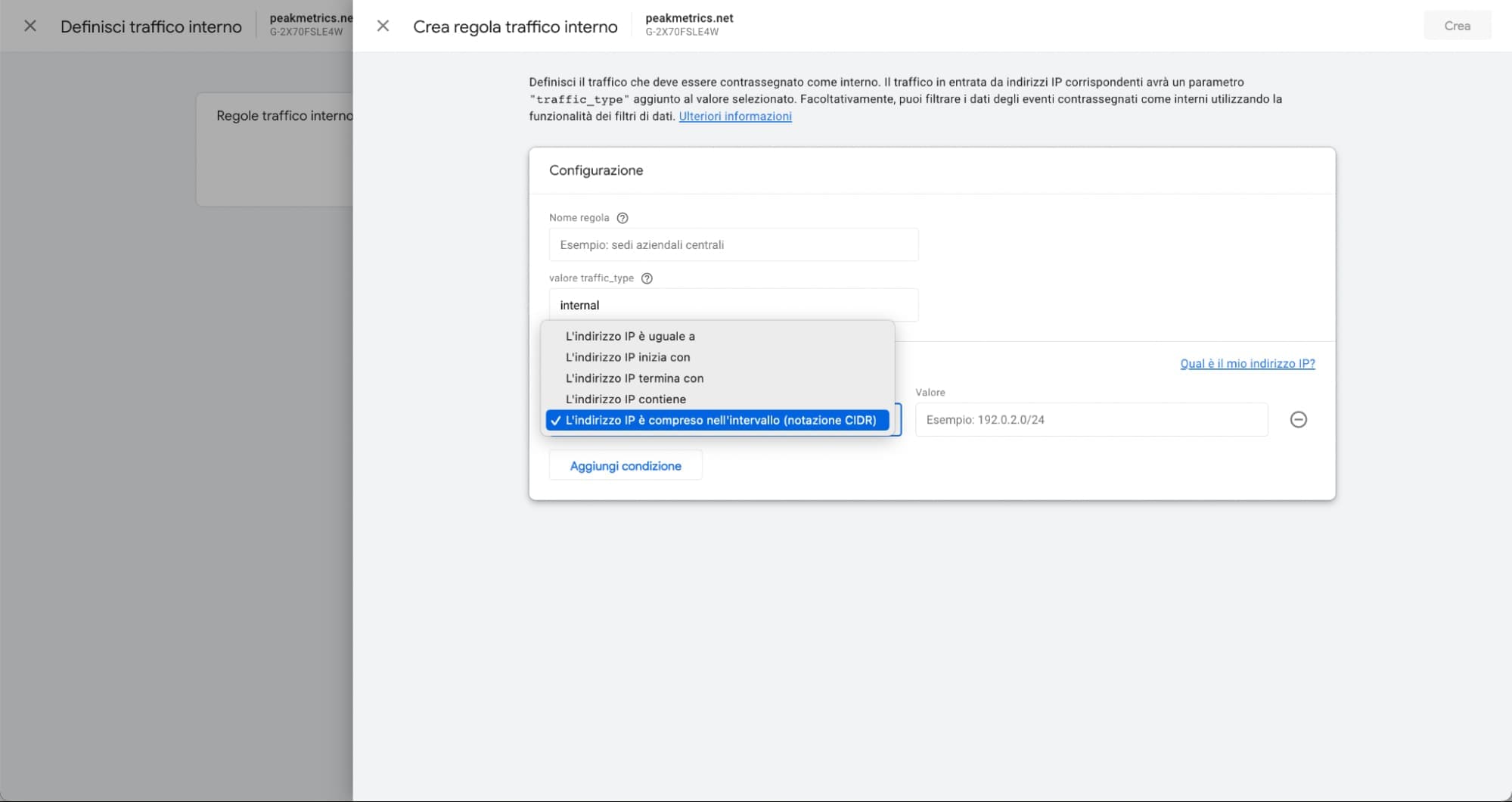Click the traffic_type field containing internal
Viewport: 1512px width, 802px height.
[x=733, y=306]
